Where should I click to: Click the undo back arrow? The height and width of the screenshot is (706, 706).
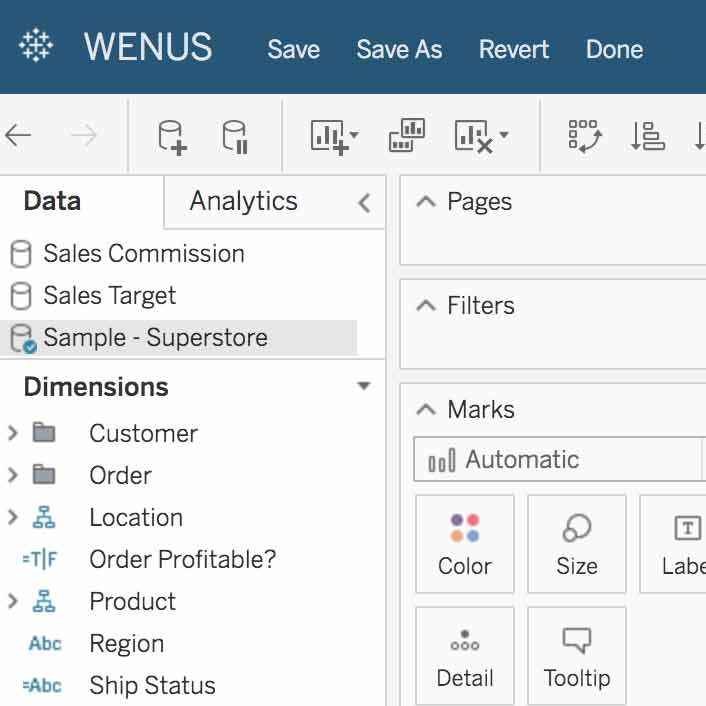(x=18, y=136)
